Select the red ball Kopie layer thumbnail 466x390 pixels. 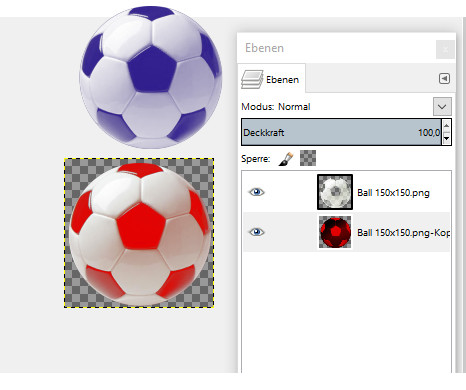(x=335, y=232)
